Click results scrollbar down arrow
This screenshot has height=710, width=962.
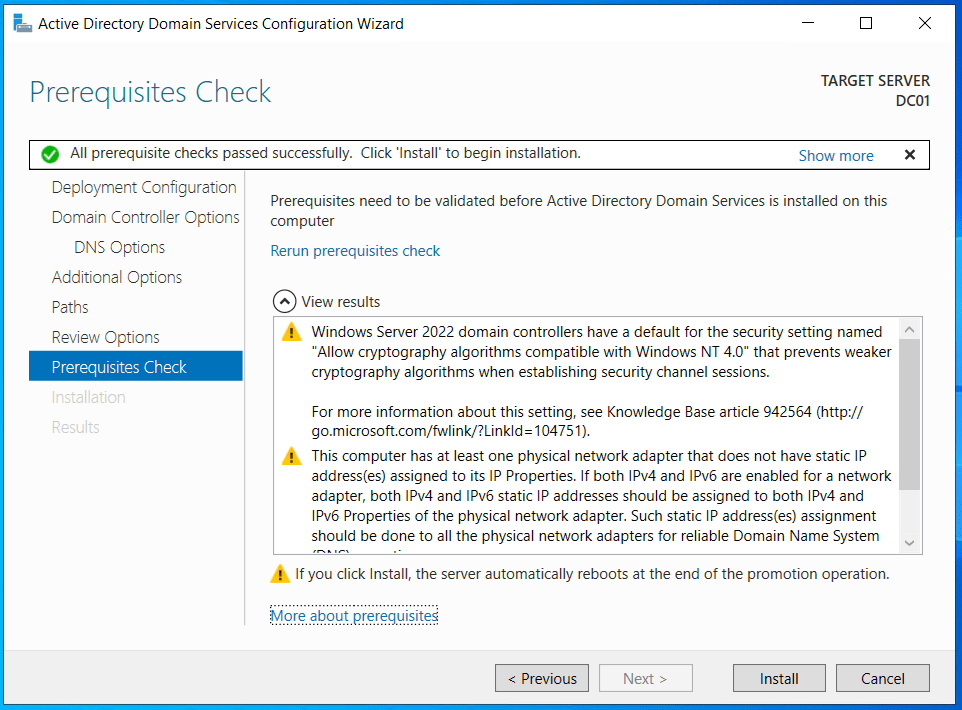coord(909,542)
